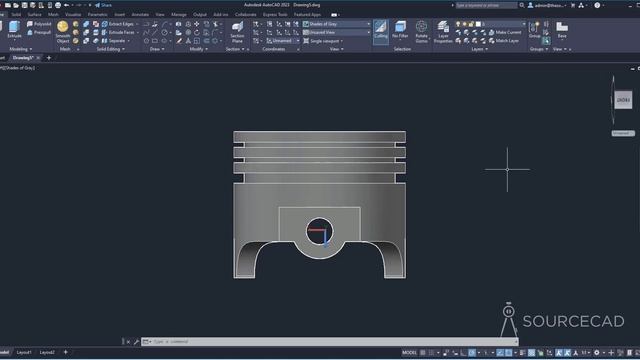Click the search keyword input field
The height and width of the screenshot is (360, 640).
[486, 5]
